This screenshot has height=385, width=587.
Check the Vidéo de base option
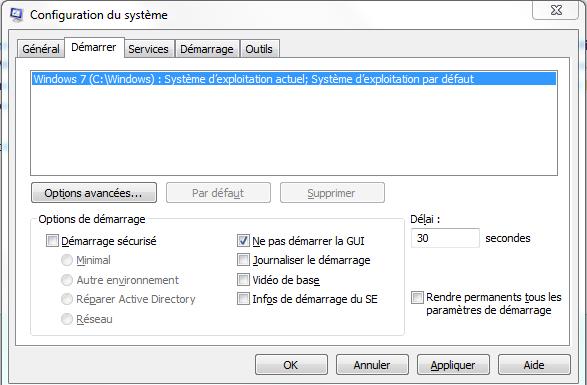pos(243,279)
